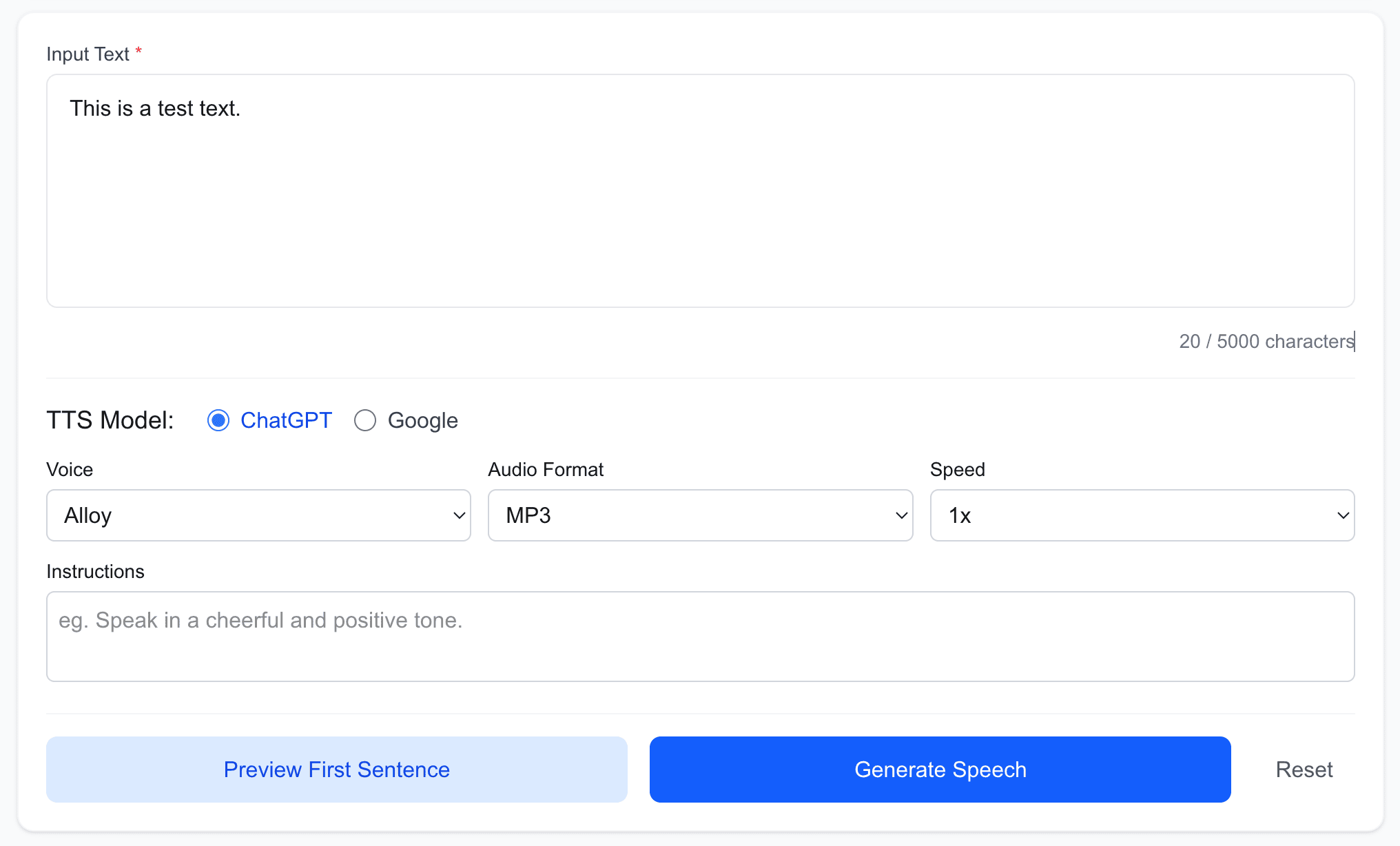Click the Reset button
Image resolution: width=1400 pixels, height=846 pixels.
tap(1304, 770)
